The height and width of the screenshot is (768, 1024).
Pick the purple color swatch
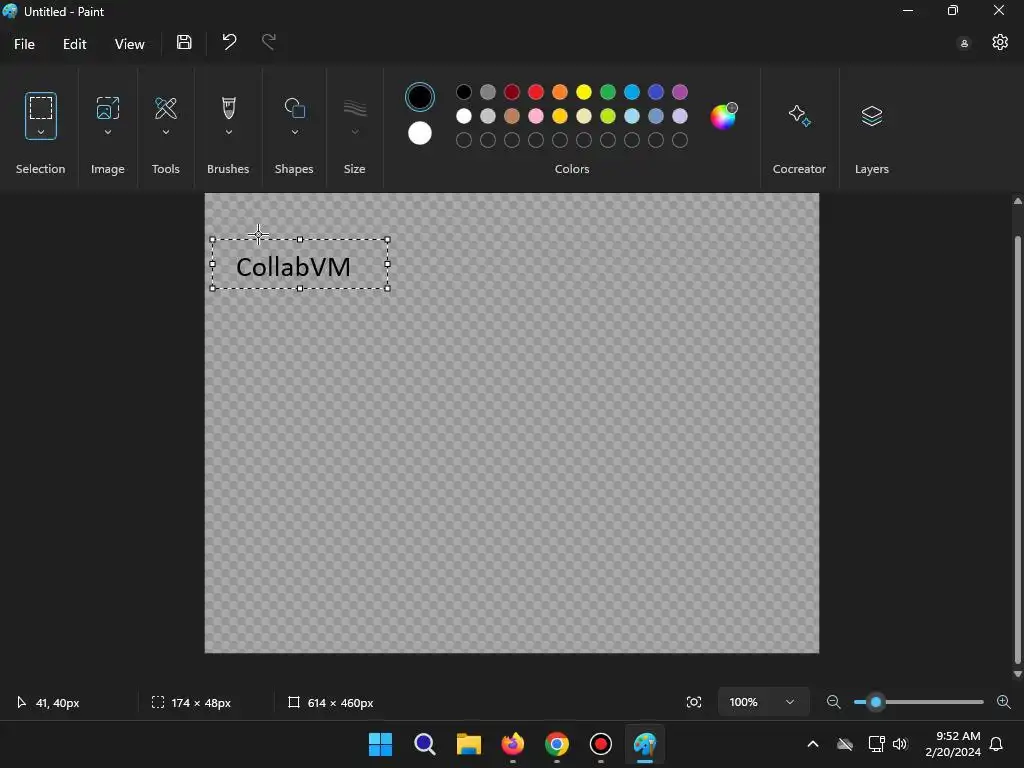point(680,92)
